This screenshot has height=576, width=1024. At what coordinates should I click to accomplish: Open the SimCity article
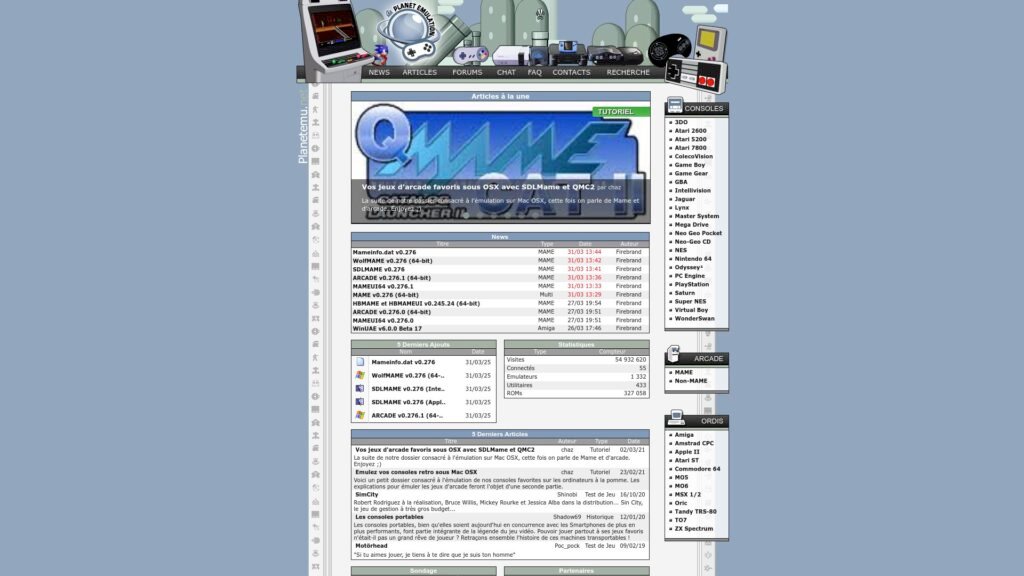click(x=366, y=494)
